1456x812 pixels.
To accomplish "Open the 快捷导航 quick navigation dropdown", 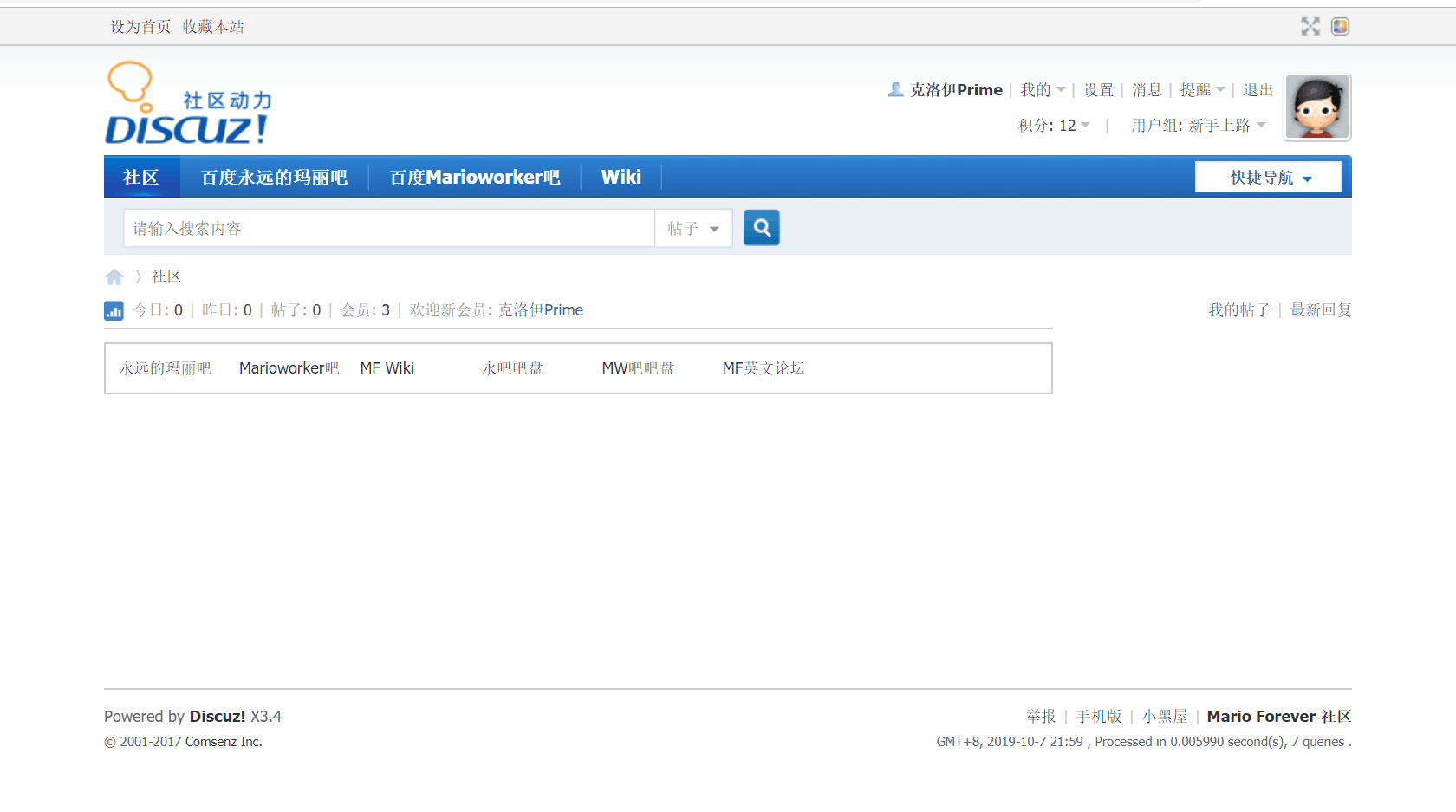I will [x=1268, y=177].
